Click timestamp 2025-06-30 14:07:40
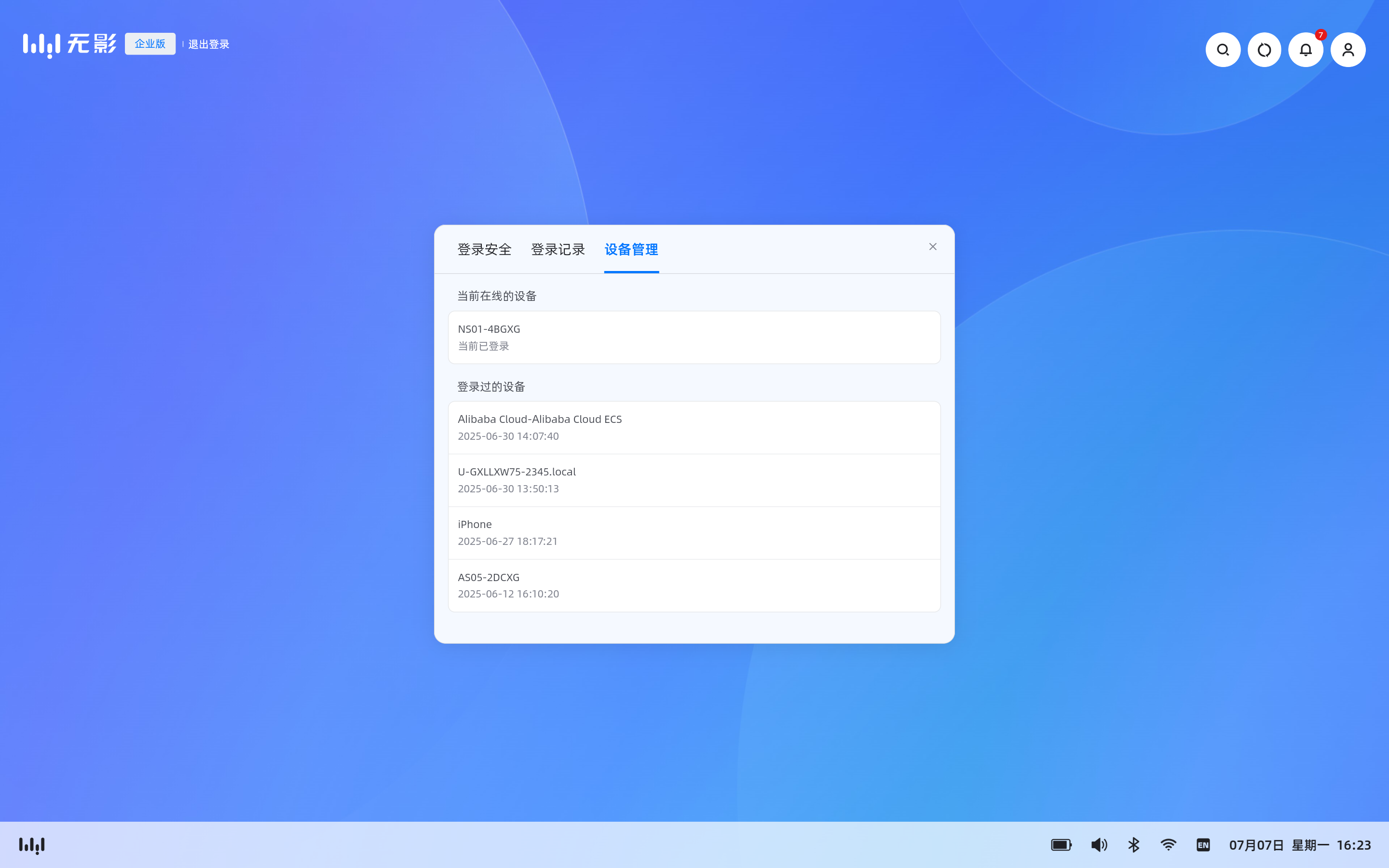Screen dimensions: 1389x868 (508, 436)
